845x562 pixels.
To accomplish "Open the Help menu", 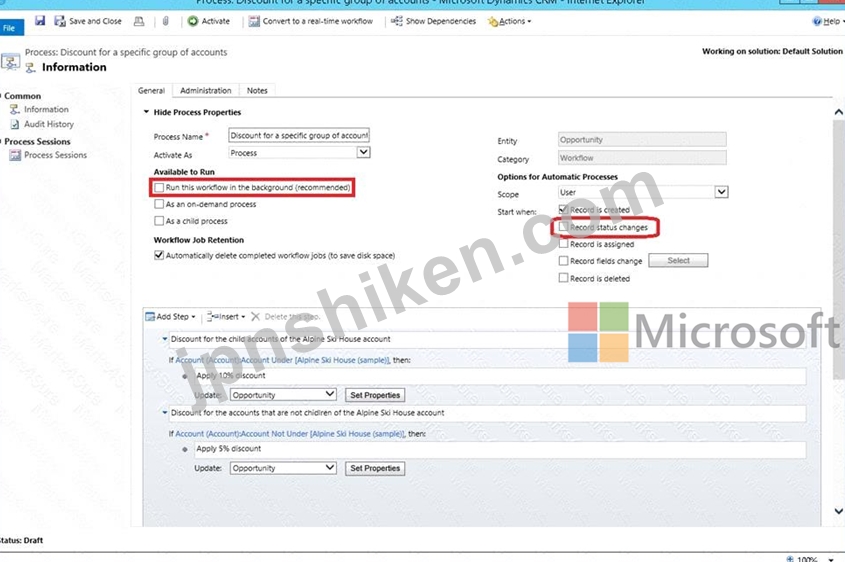I will tap(828, 21).
